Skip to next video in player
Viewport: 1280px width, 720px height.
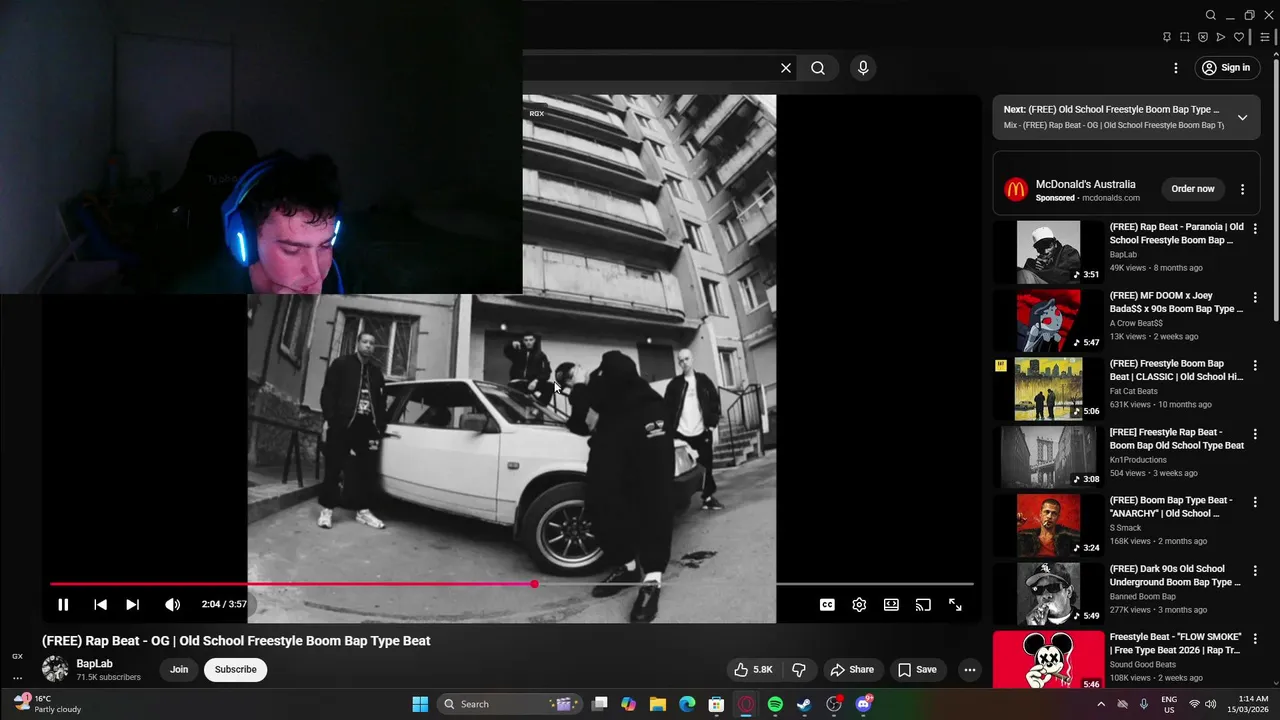[x=132, y=604]
